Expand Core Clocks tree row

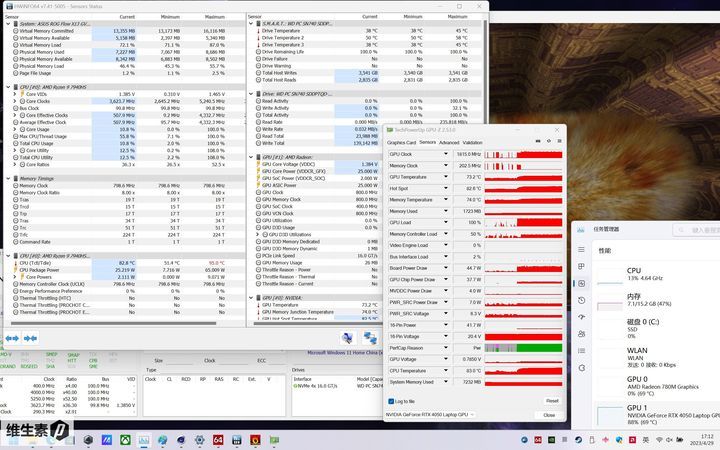pos(15,101)
